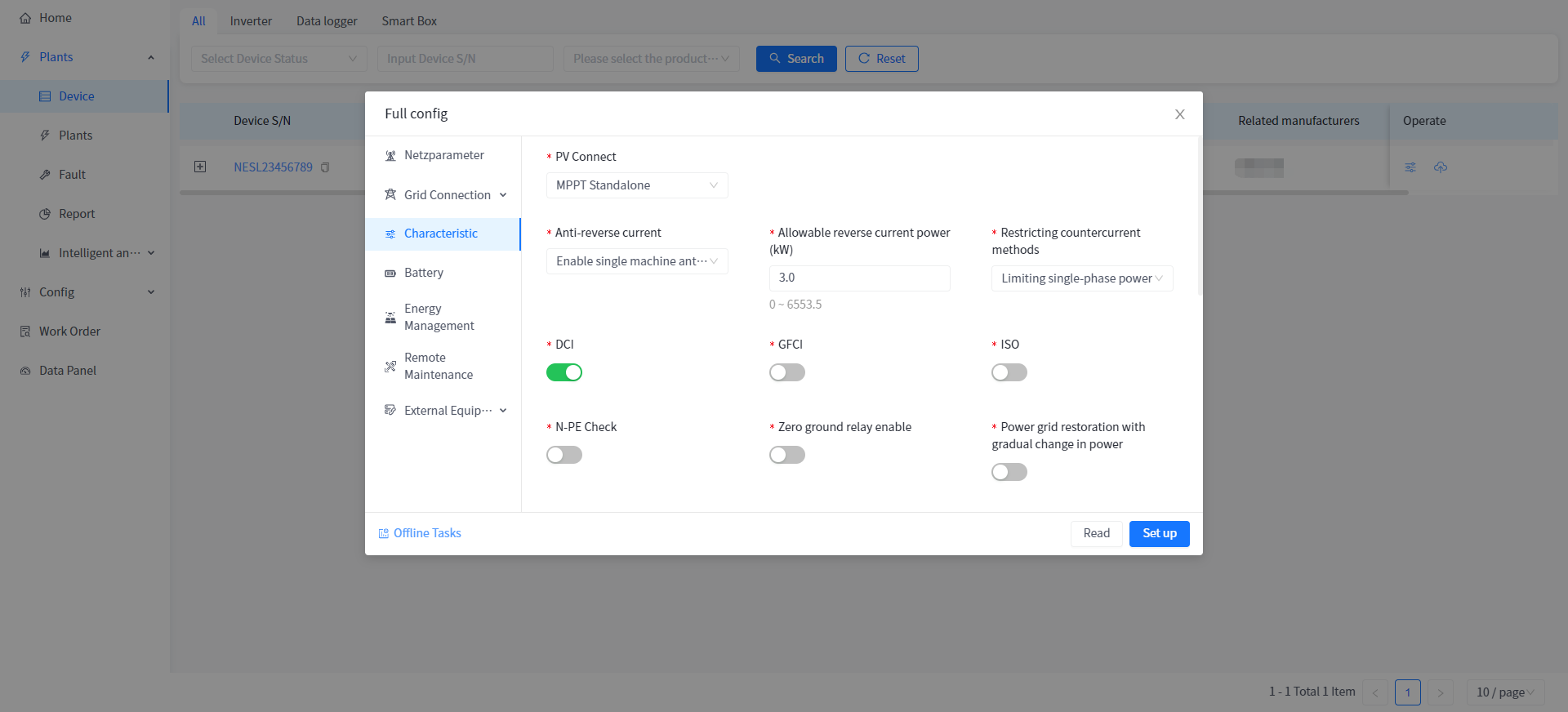Click the Home icon in sidebar
This screenshot has width=1568, height=712.
(x=25, y=18)
